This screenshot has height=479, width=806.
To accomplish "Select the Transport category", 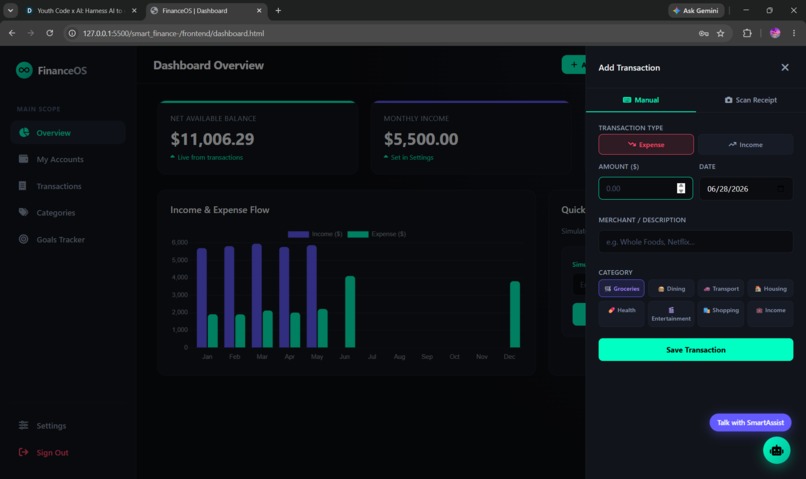I will click(721, 289).
